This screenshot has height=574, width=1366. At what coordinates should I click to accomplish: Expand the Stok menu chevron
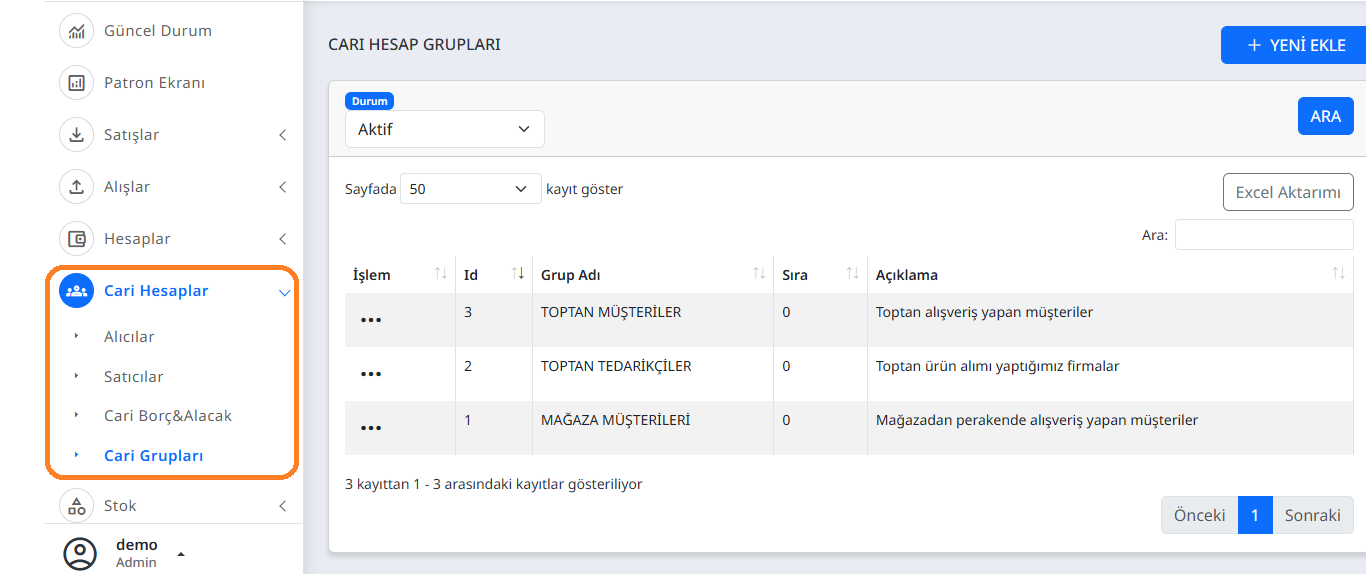point(283,506)
